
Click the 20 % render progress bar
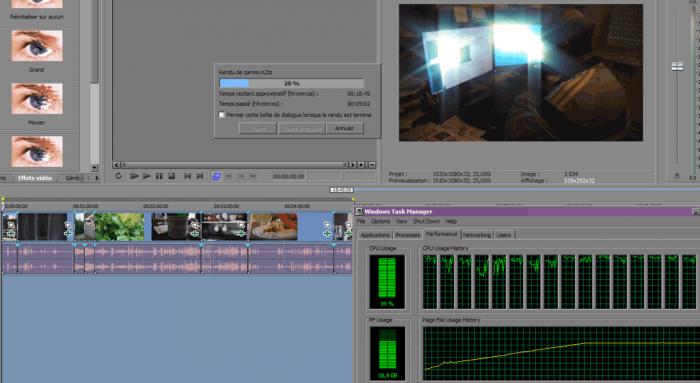coord(292,83)
